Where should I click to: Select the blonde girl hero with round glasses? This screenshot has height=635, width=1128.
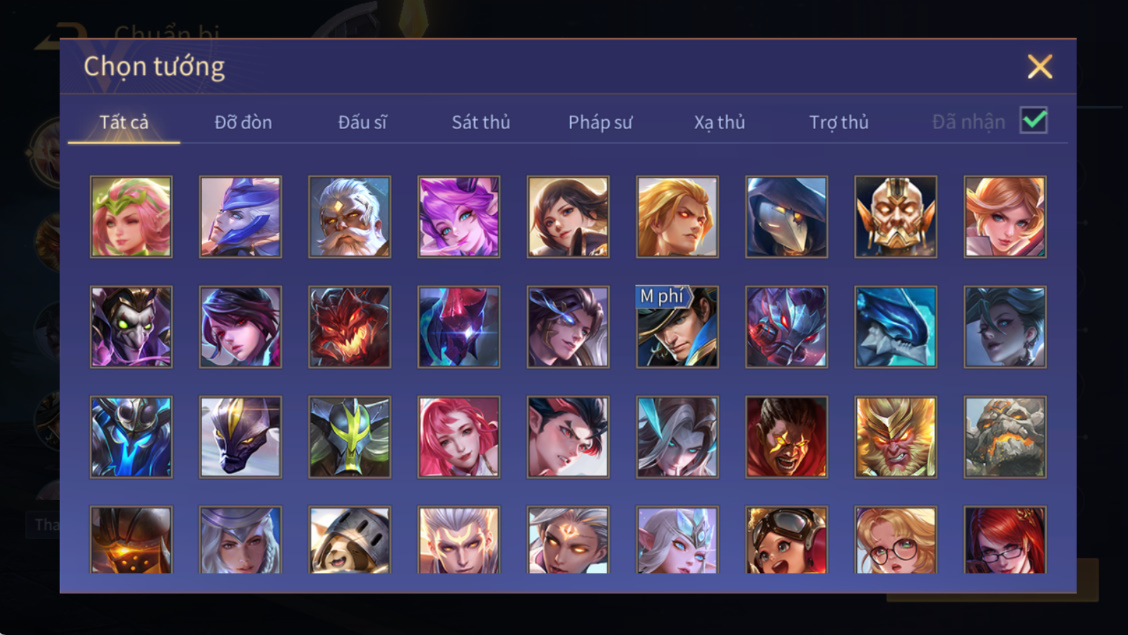[896, 539]
